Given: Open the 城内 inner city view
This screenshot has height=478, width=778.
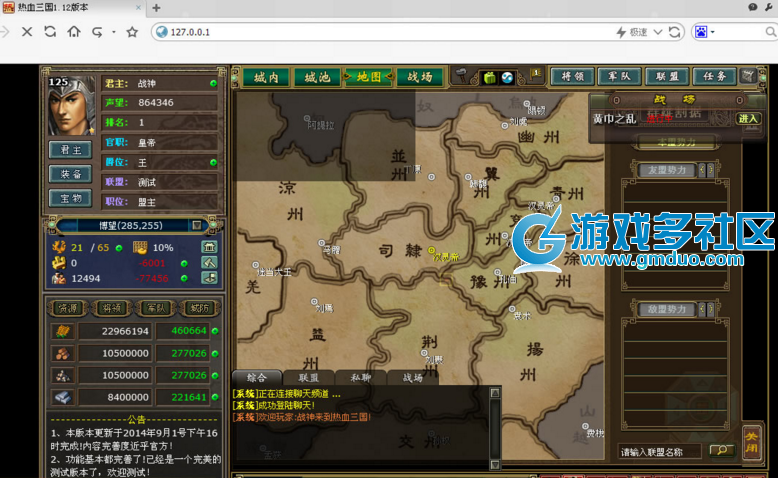Looking at the screenshot, I should pos(266,77).
